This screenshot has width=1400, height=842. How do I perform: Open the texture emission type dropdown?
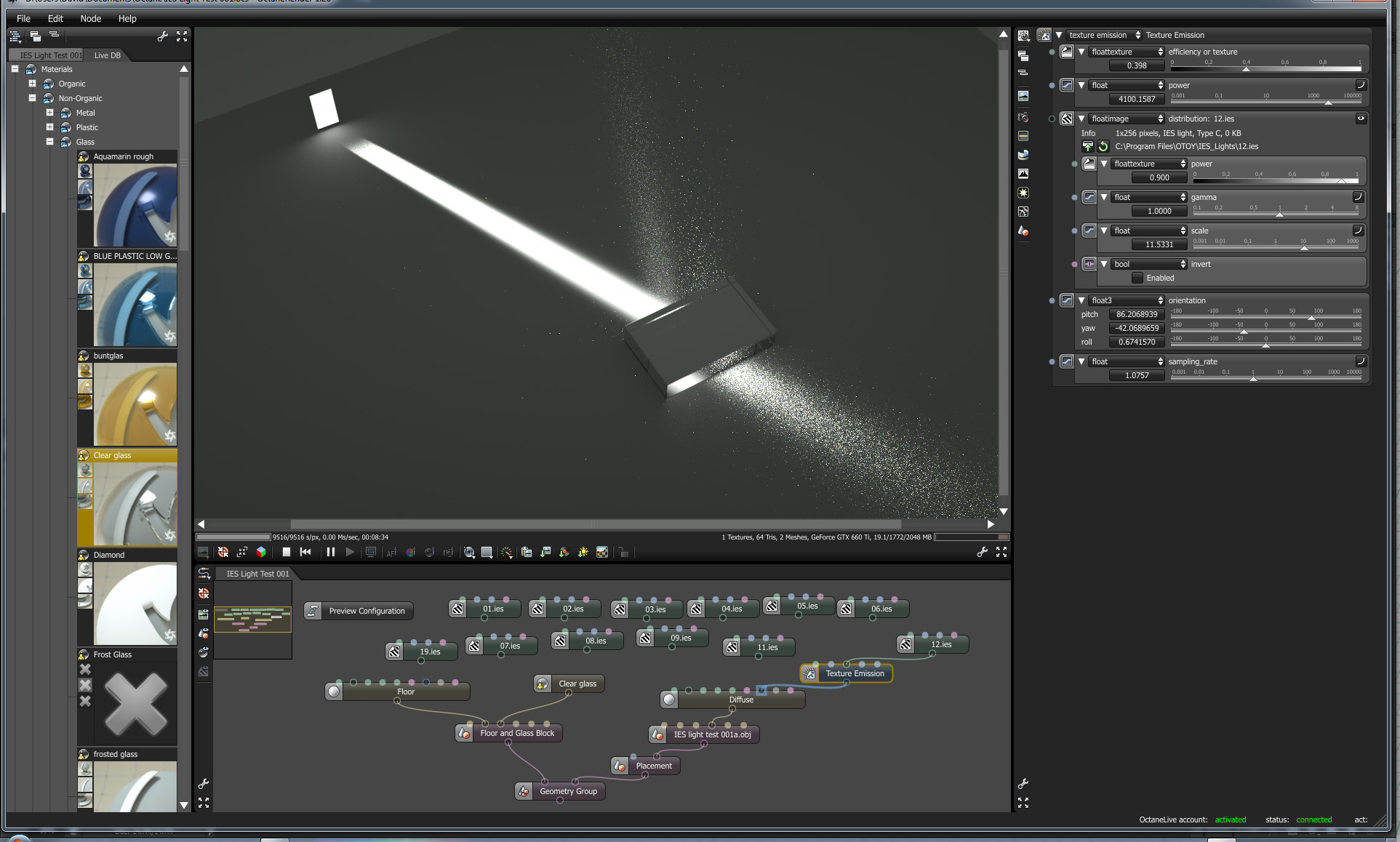(x=1103, y=35)
